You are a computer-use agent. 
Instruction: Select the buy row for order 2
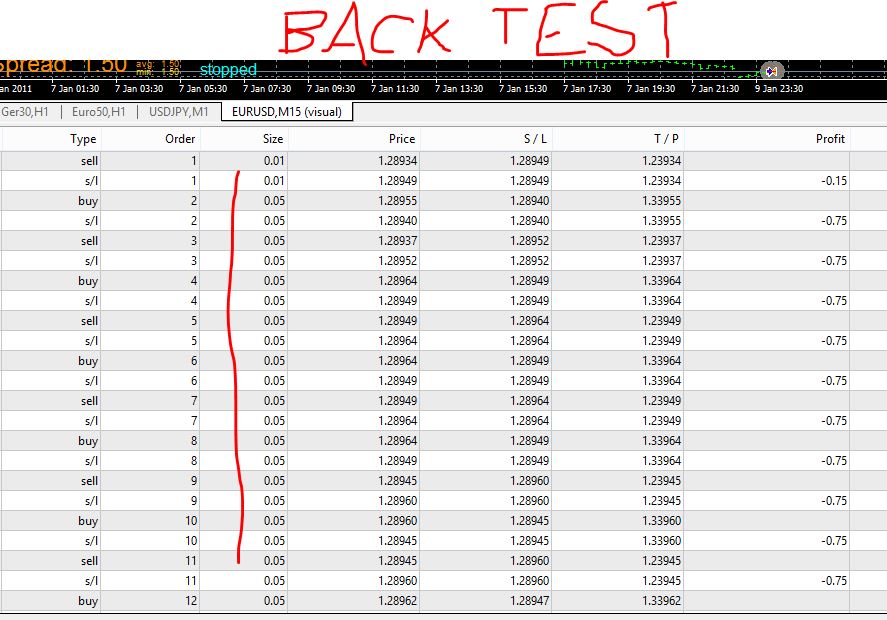point(444,201)
